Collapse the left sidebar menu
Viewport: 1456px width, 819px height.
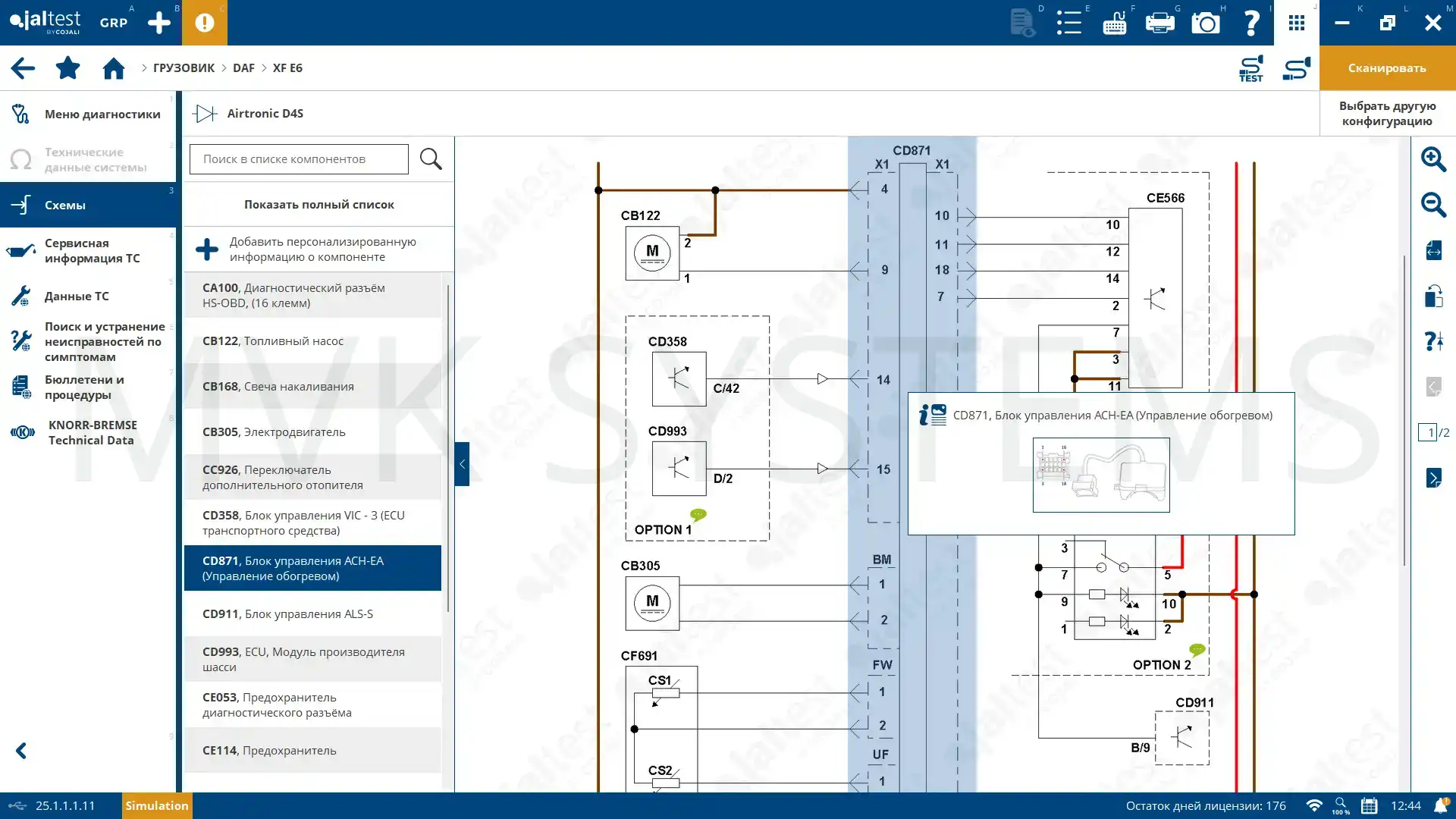pyautogui.click(x=21, y=751)
